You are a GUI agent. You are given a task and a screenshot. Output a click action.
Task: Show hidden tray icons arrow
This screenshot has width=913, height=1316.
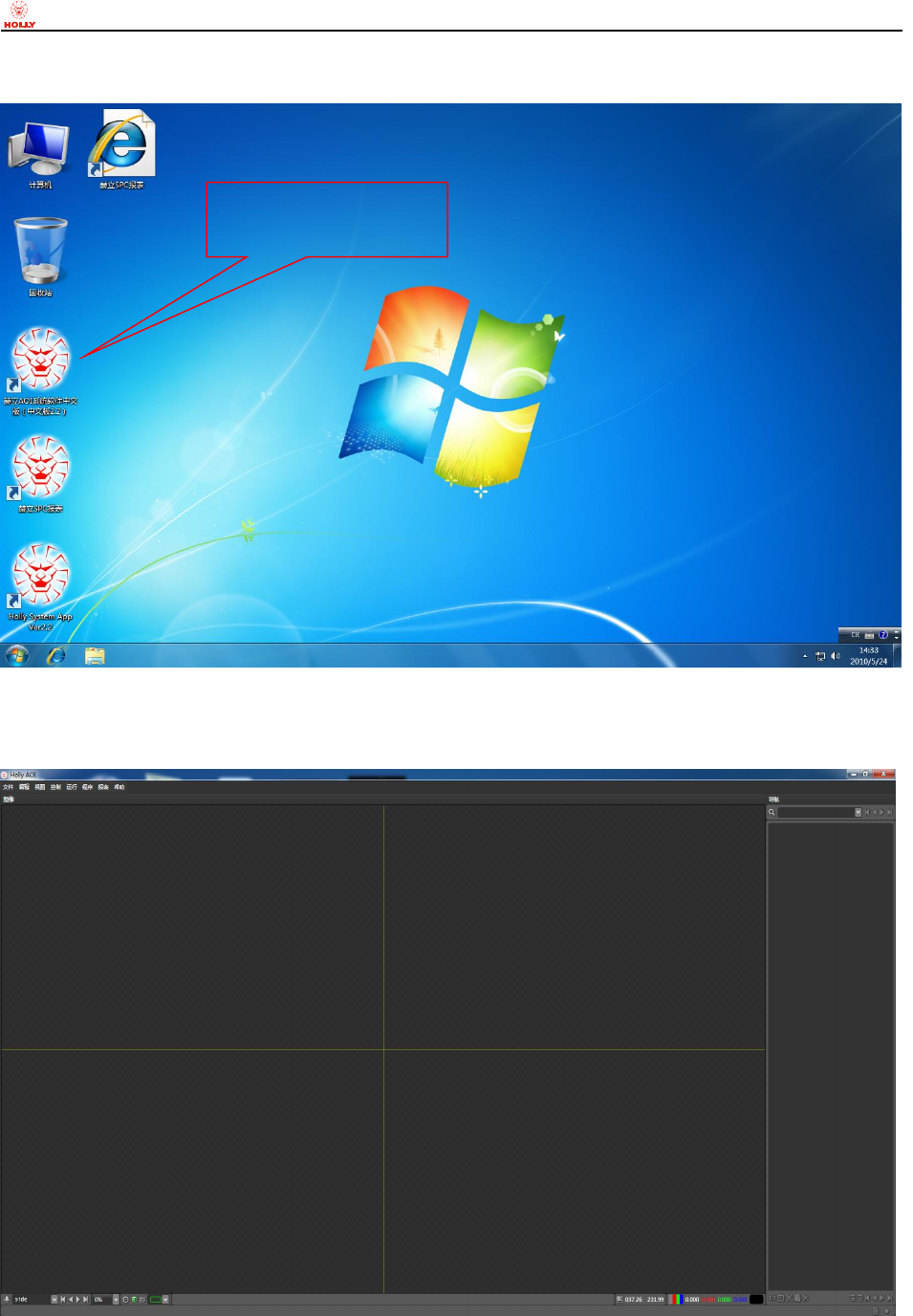pos(805,656)
